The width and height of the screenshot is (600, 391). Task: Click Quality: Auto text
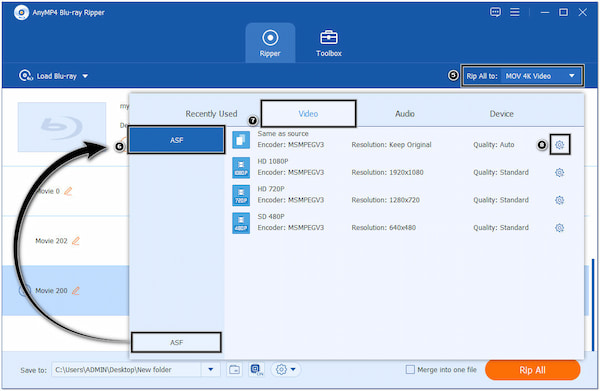tap(494, 145)
